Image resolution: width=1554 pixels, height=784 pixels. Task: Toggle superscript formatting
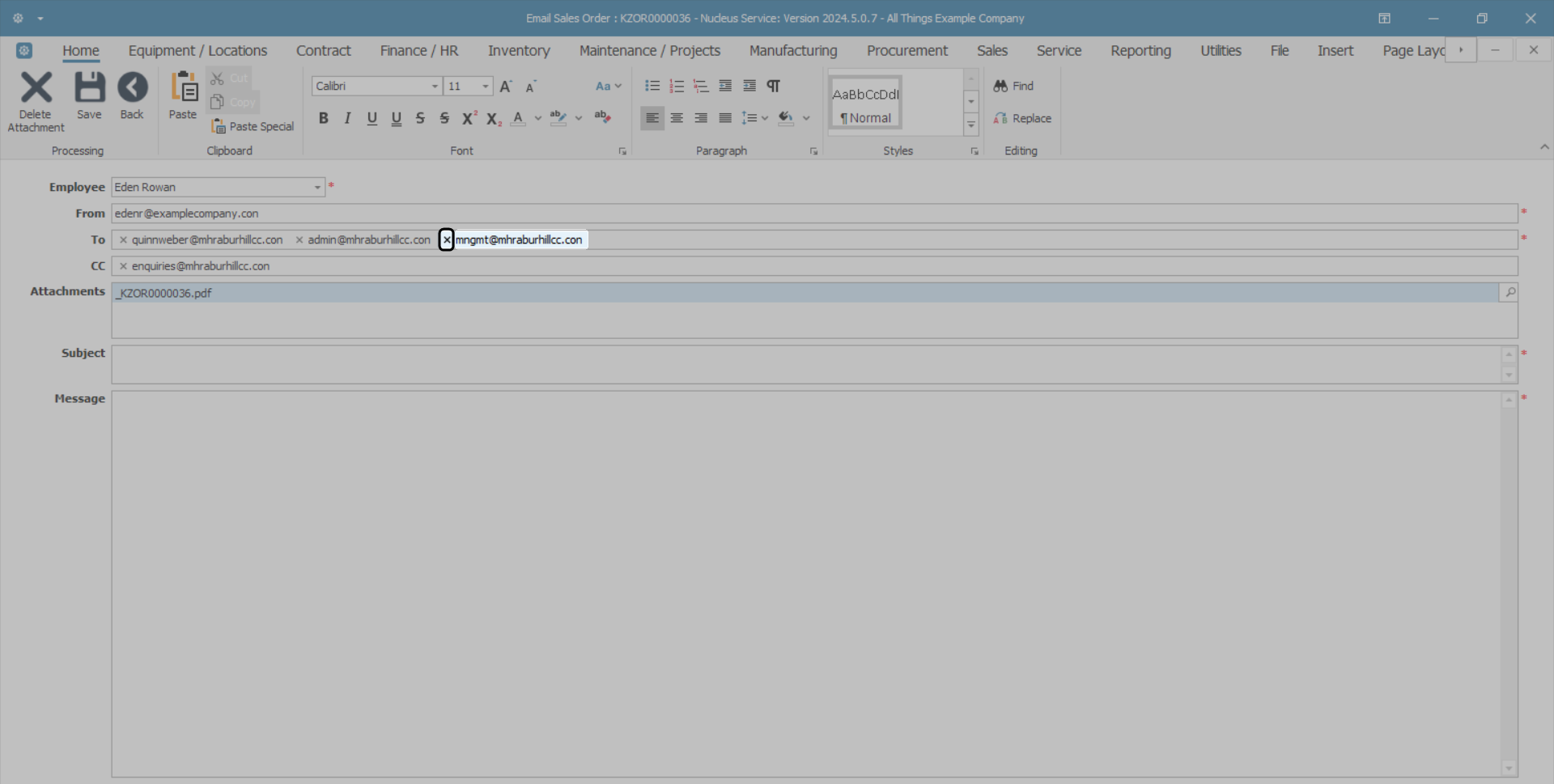click(469, 118)
